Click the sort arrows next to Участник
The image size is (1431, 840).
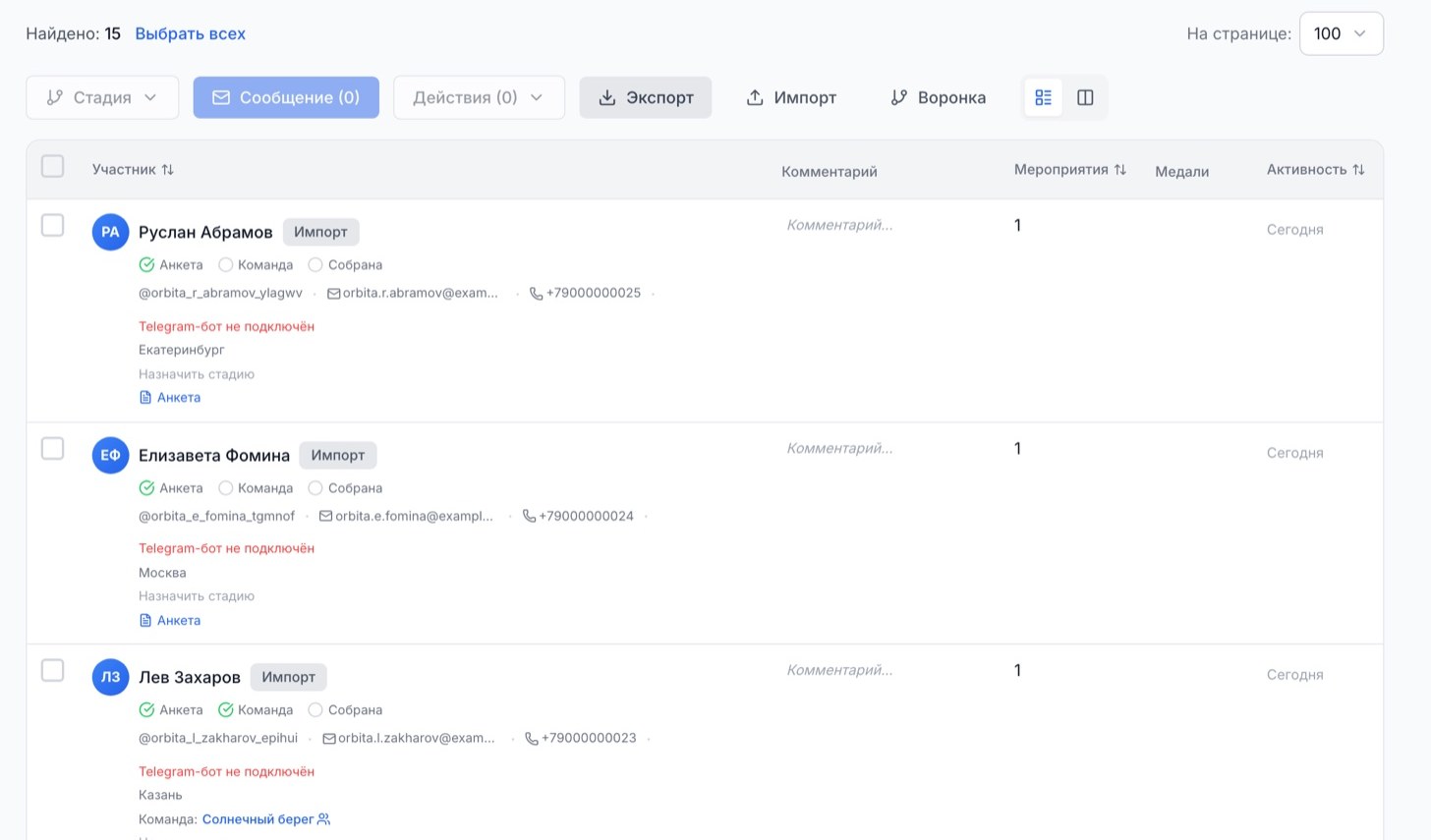tap(167, 170)
